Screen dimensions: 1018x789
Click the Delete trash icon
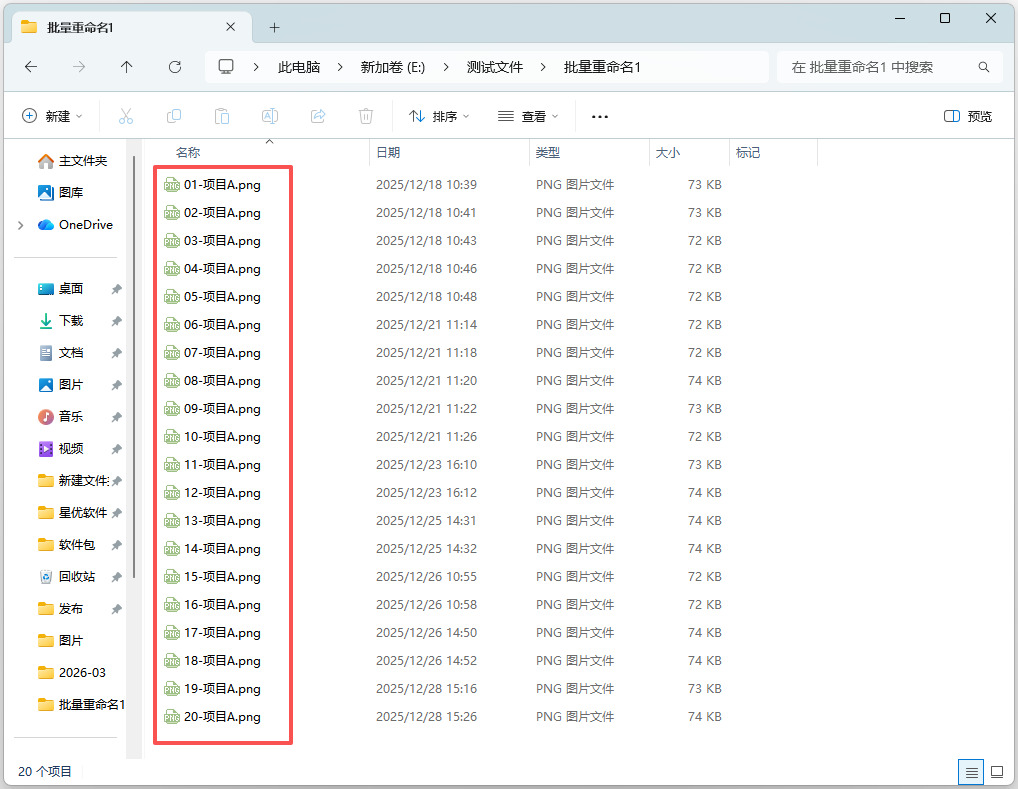[x=366, y=116]
